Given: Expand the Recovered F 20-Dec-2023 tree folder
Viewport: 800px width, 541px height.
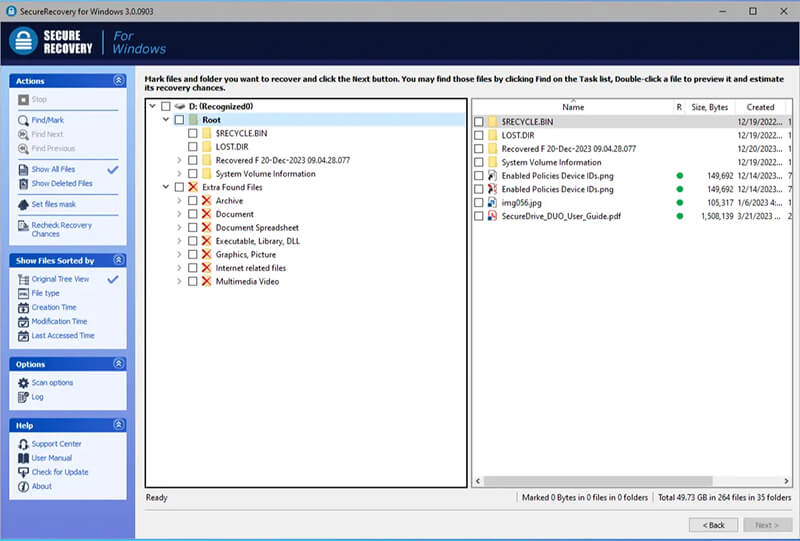Looking at the screenshot, I should coord(179,160).
